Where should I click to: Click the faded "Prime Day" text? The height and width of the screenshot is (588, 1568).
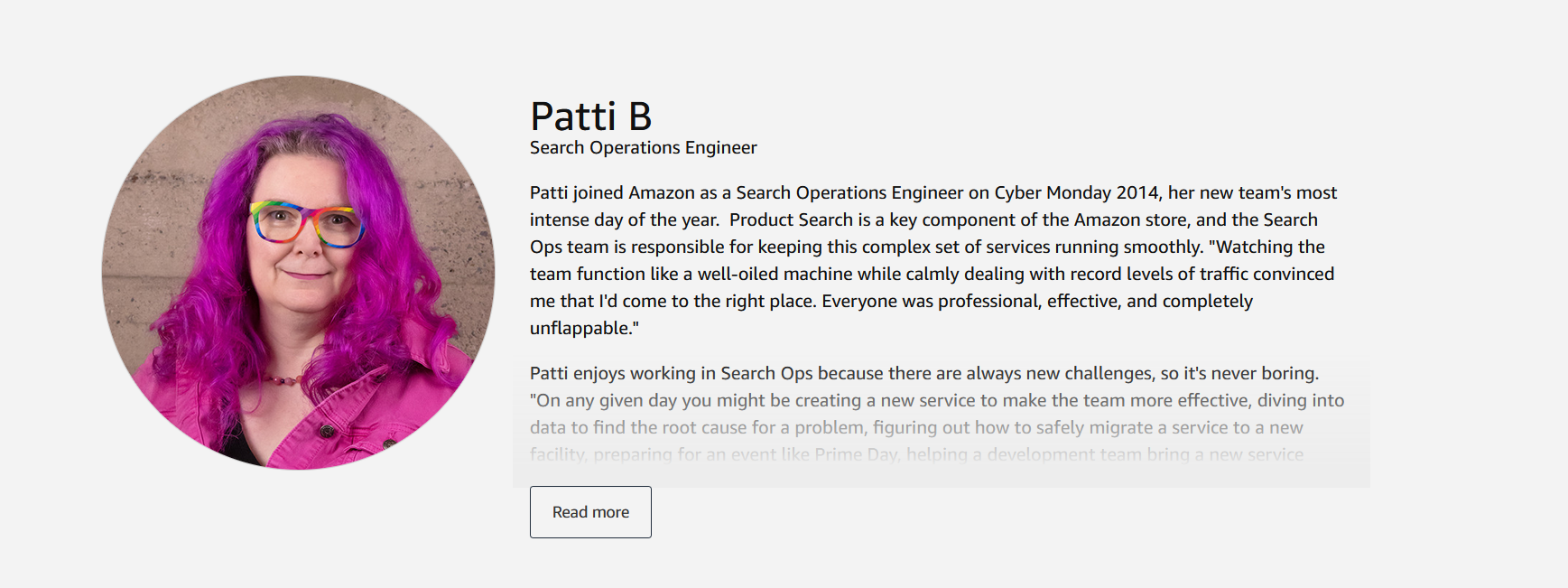coord(855,454)
